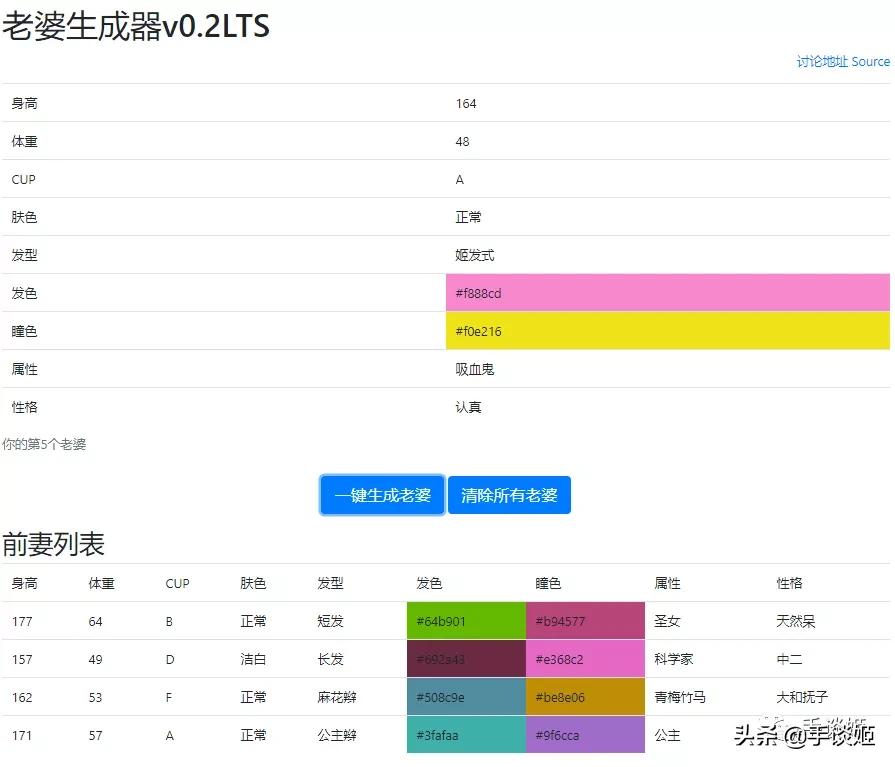
Task: Click the #b94577 eye color swatch
Action: point(584,620)
